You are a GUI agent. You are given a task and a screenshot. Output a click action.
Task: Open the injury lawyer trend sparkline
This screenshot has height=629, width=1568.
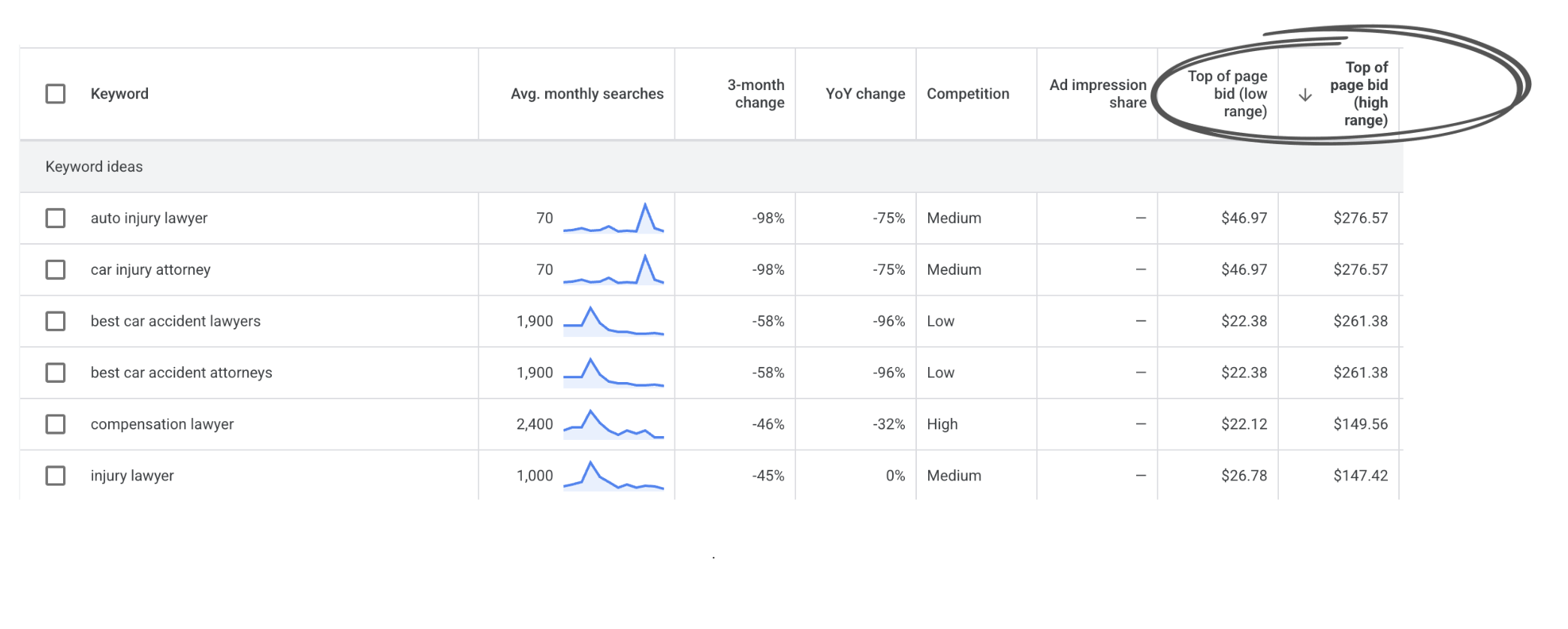pos(614,476)
